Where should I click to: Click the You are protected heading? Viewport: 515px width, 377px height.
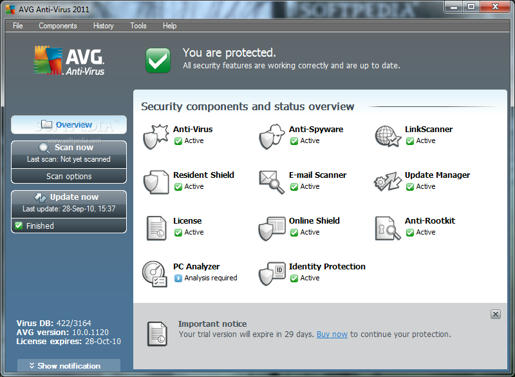point(229,53)
